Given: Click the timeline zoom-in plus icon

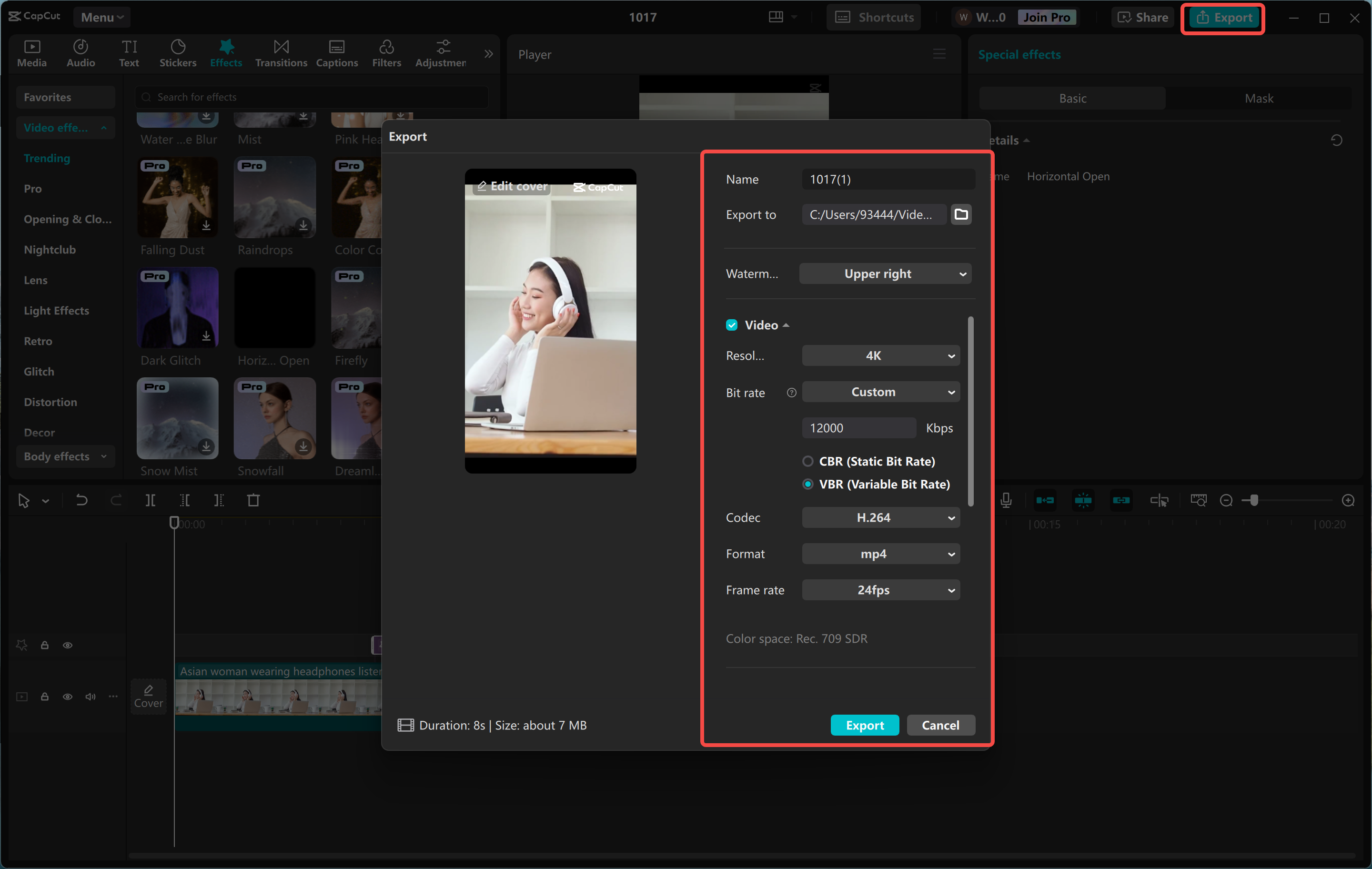Looking at the screenshot, I should coord(1348,500).
